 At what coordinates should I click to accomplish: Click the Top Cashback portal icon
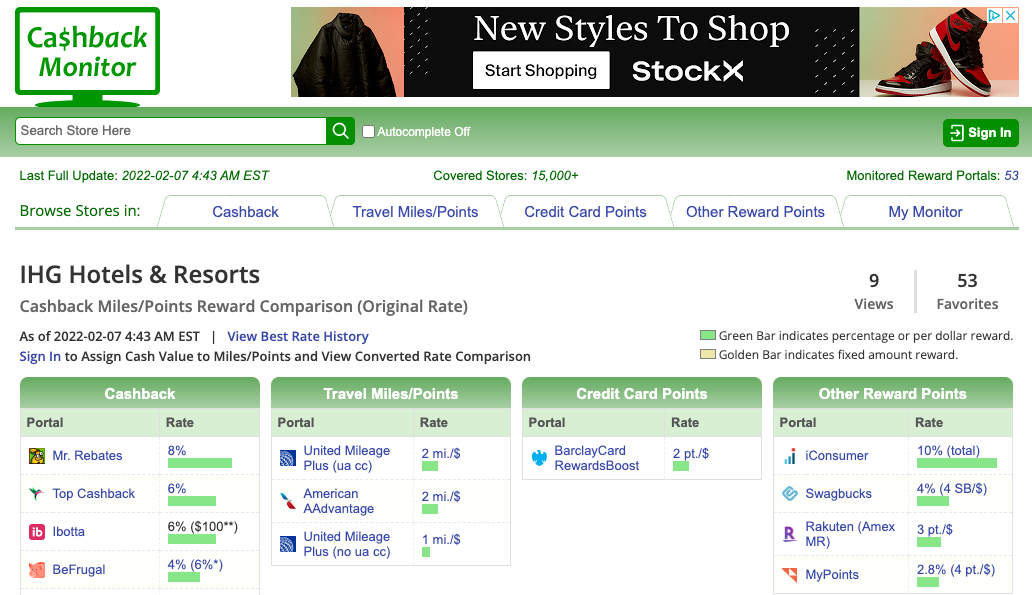(37, 494)
